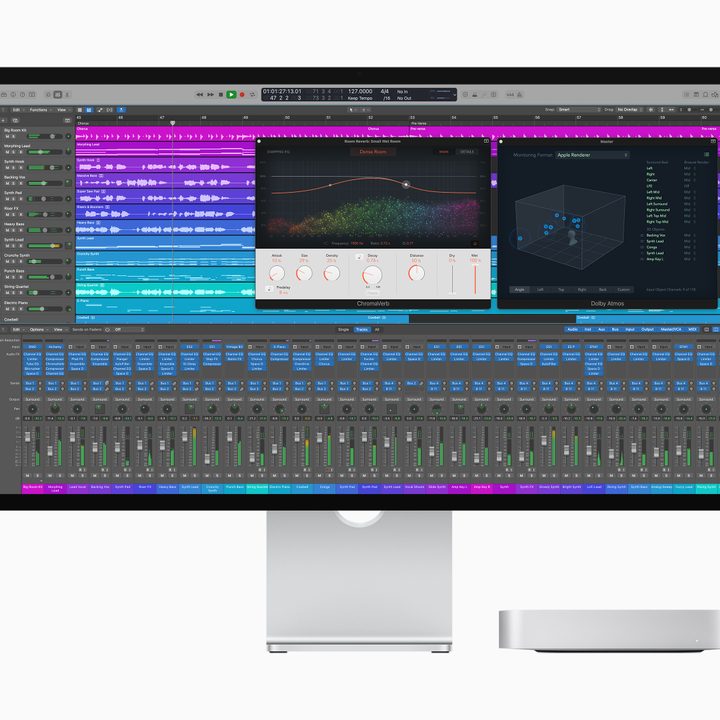Image resolution: width=720 pixels, height=720 pixels.
Task: Mute the Heavy Bass track
Action: [7, 230]
